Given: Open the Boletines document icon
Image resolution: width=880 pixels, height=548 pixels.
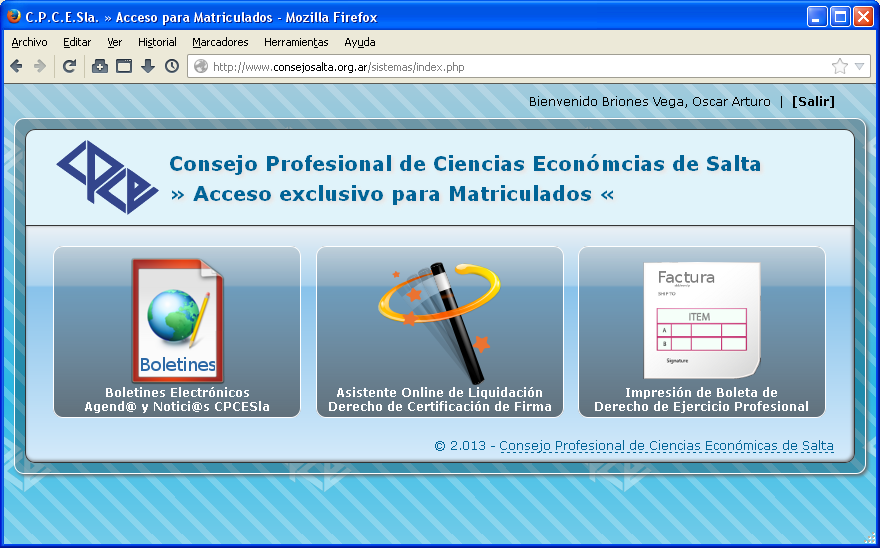Looking at the screenshot, I should coord(177,321).
